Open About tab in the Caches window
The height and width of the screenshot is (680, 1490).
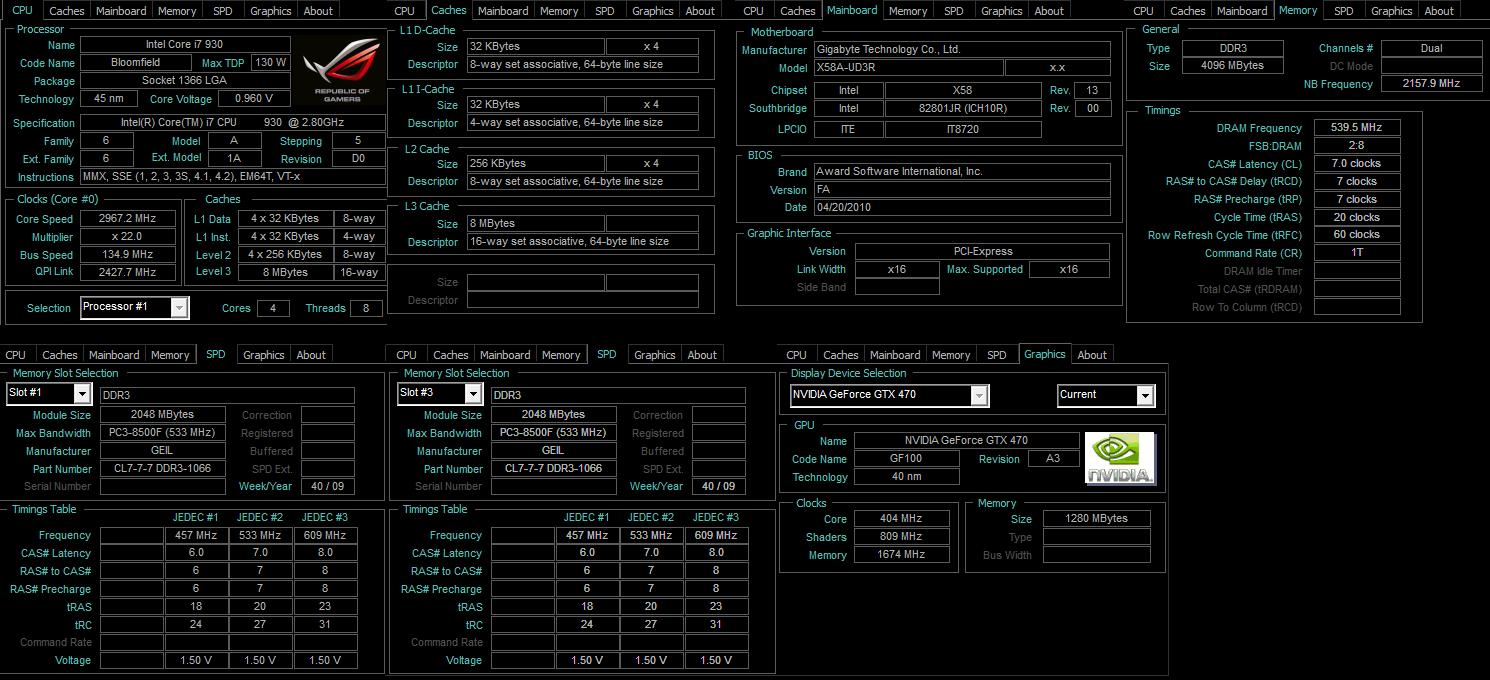700,11
